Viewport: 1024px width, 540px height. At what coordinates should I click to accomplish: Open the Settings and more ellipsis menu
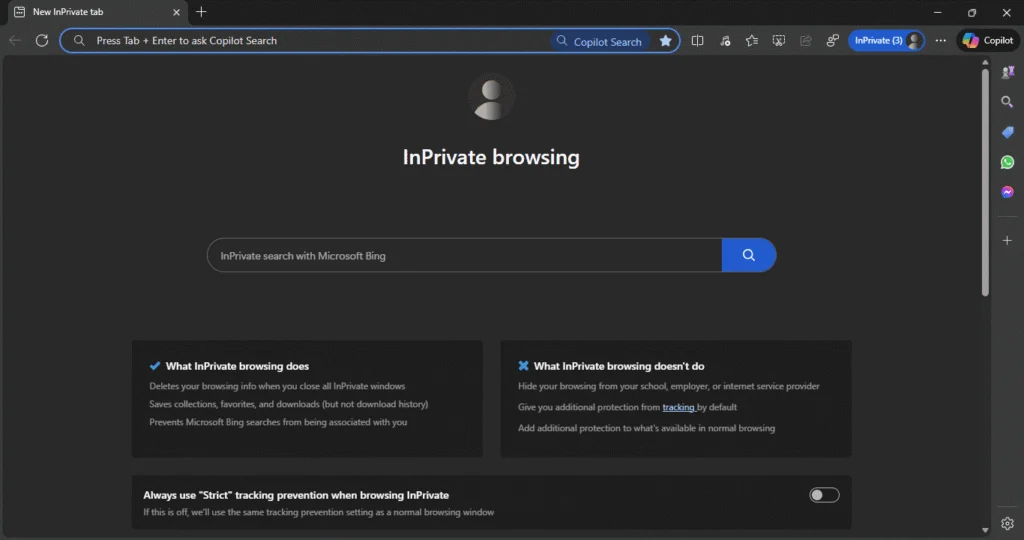940,41
